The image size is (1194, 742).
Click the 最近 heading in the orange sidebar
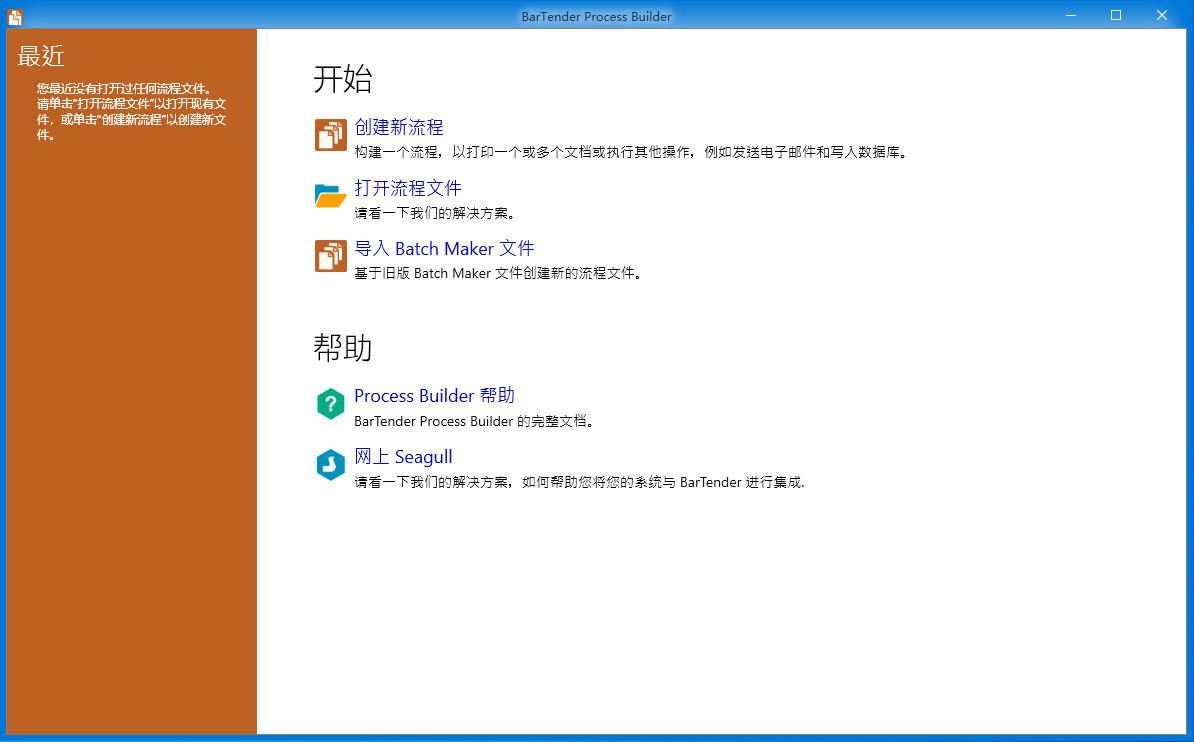pyautogui.click(x=41, y=56)
